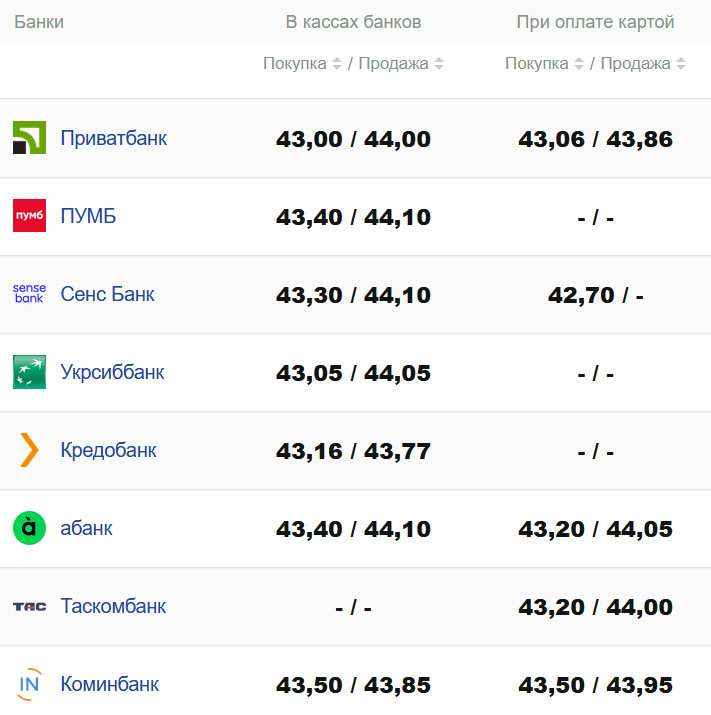This screenshot has width=711, height=715.
Task: Click the ПУМБ red logo icon
Action: [x=29, y=216]
